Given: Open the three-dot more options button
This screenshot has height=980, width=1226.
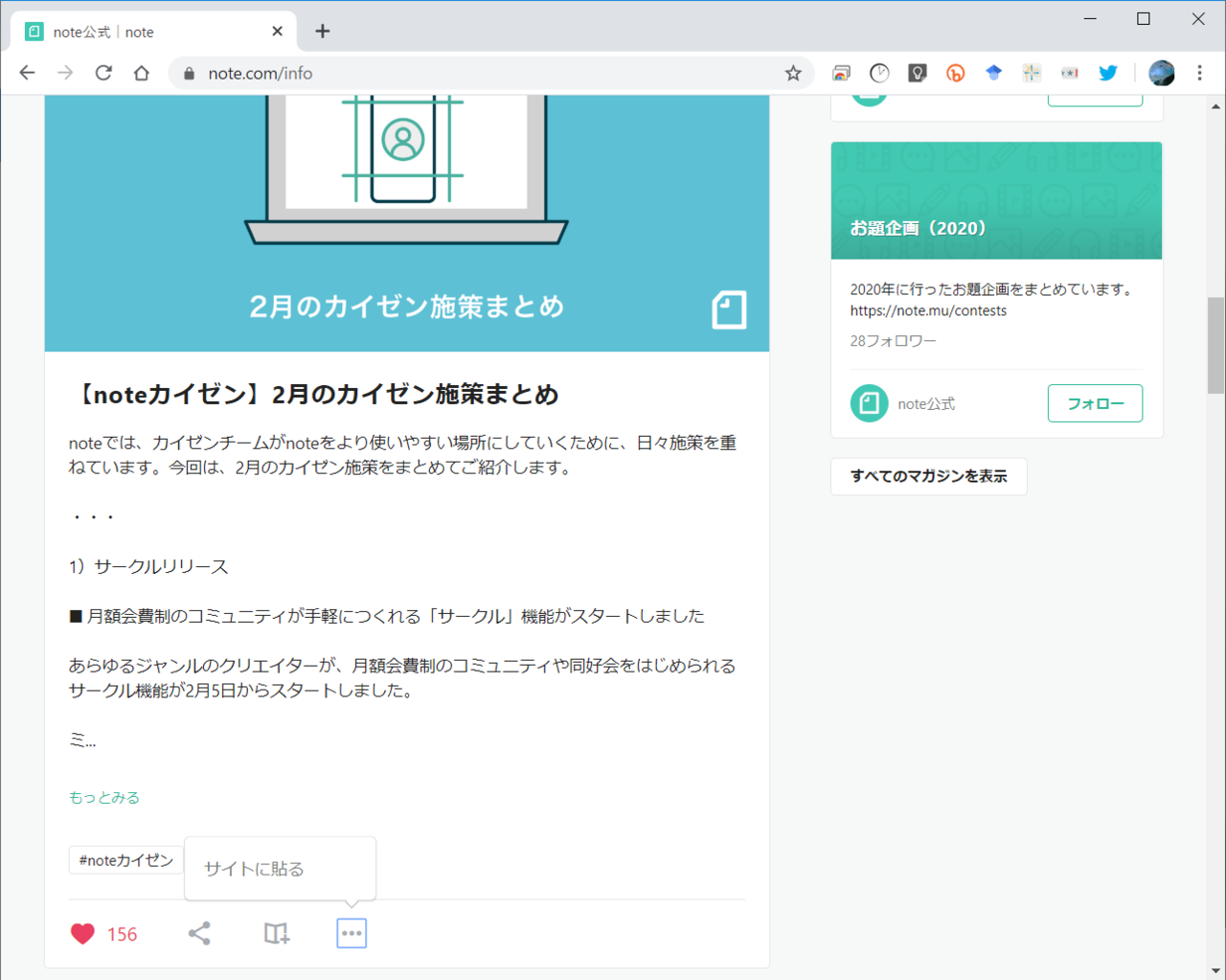Looking at the screenshot, I should coord(352,933).
